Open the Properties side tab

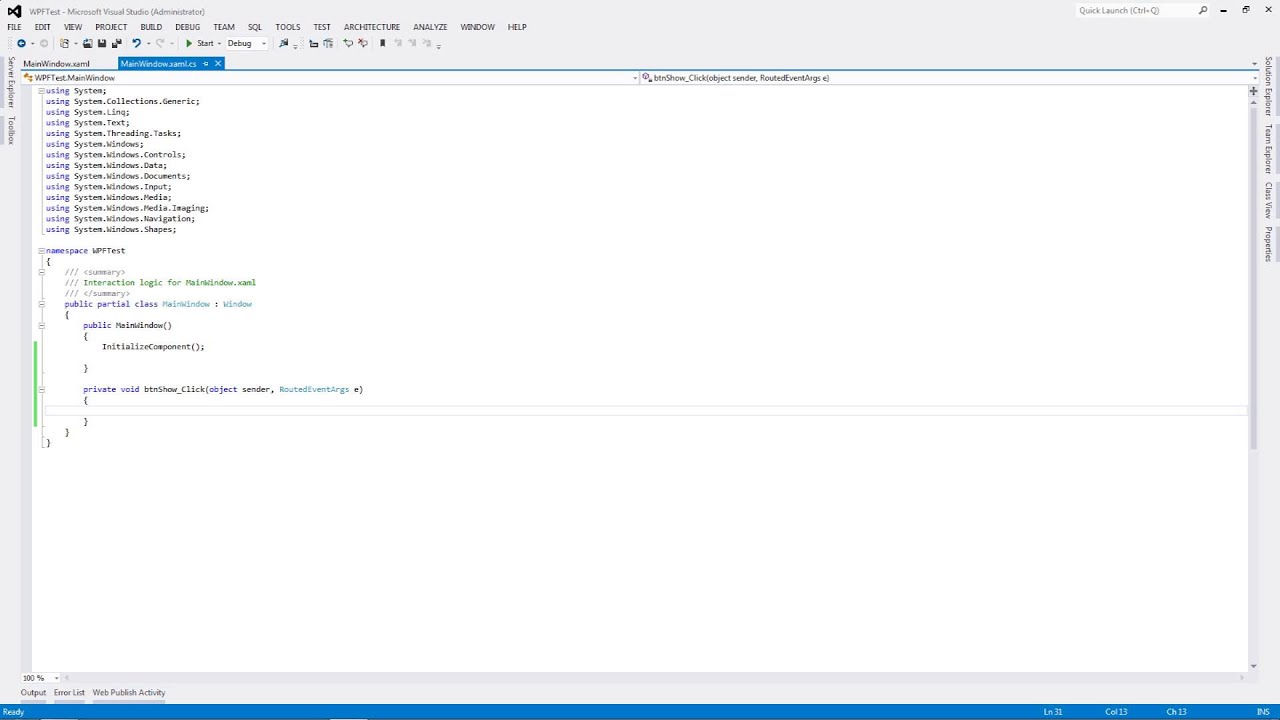click(1268, 244)
